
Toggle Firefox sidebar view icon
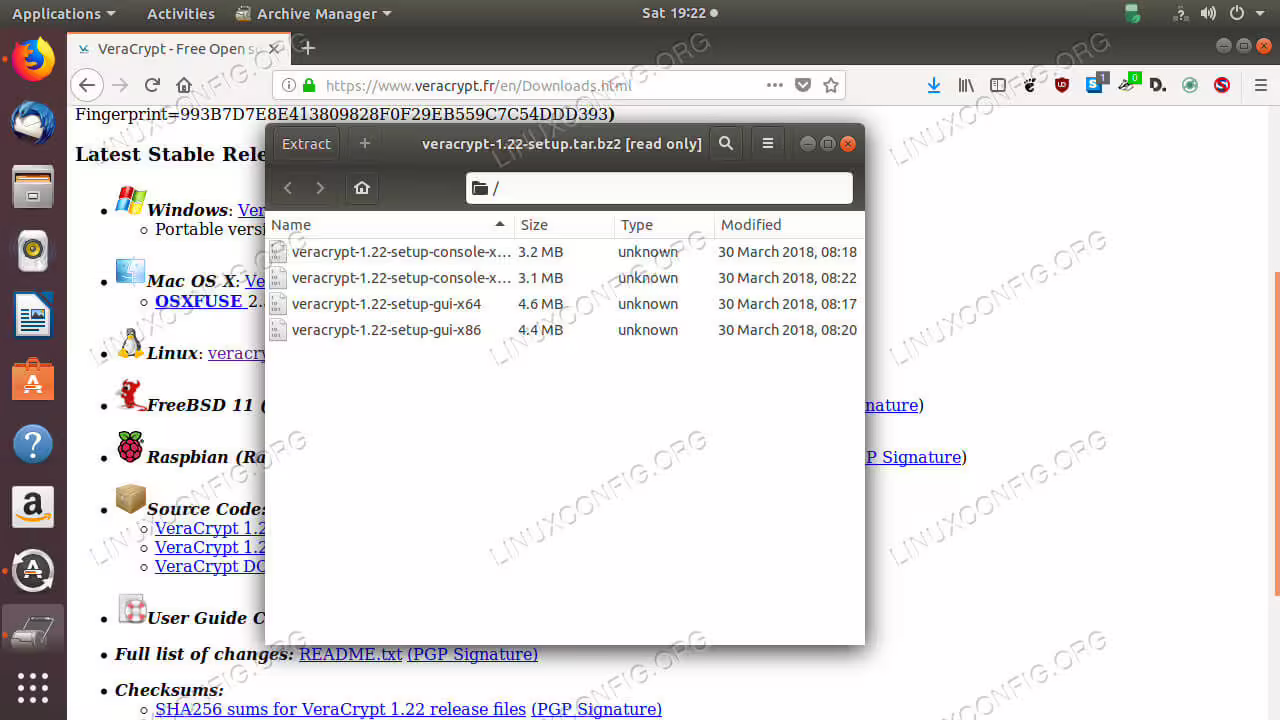pyautogui.click(x=998, y=86)
